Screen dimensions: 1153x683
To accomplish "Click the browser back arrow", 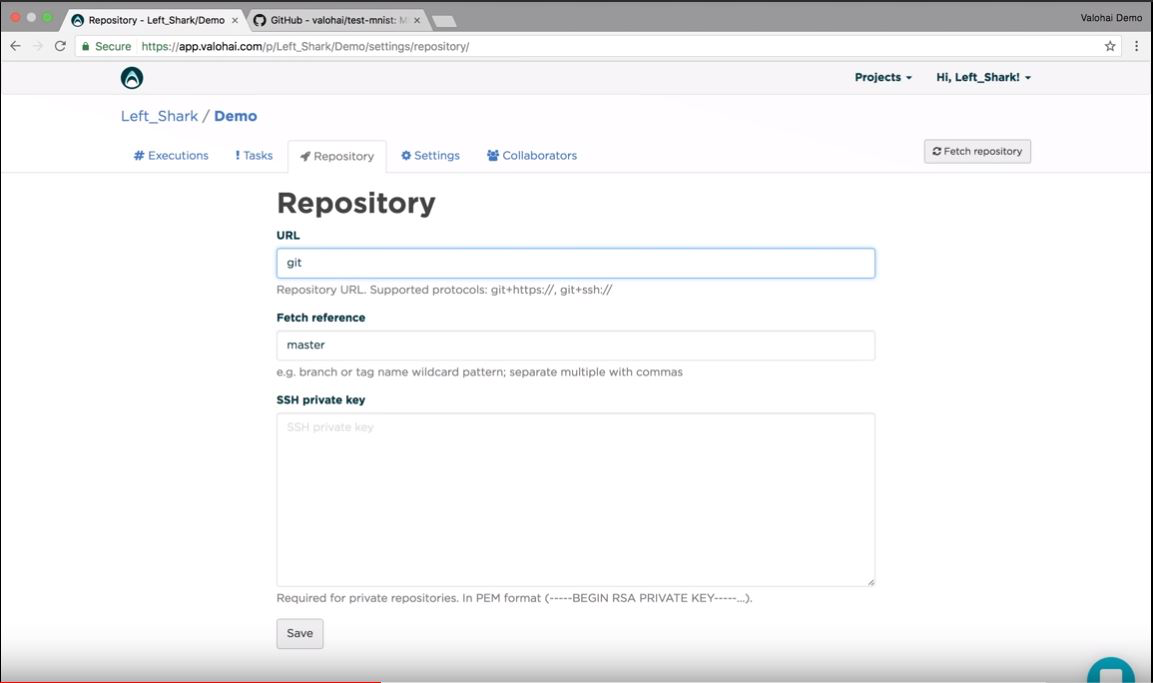I will point(15,46).
